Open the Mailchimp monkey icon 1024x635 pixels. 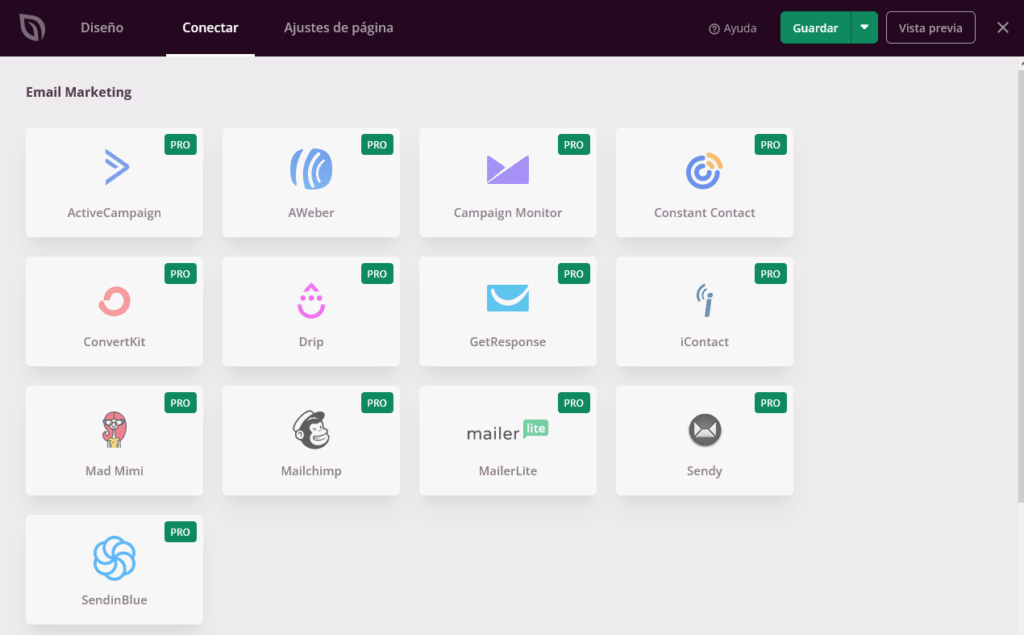click(310, 427)
